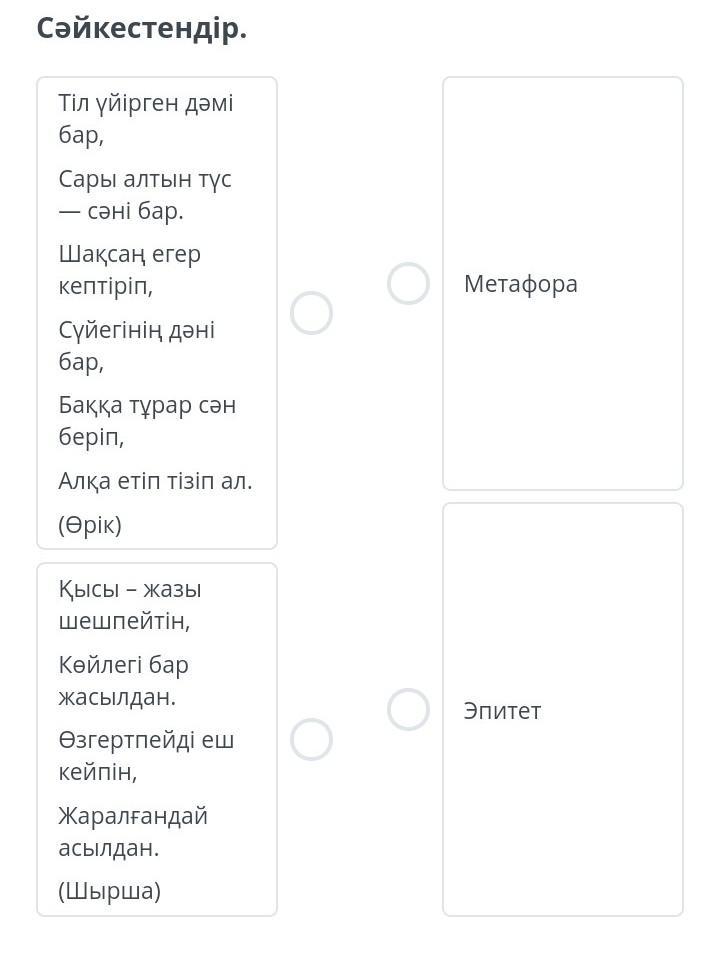The image size is (706, 953).
Task: Select the connector circle next to Эпитет
Action: pyautogui.click(x=408, y=710)
